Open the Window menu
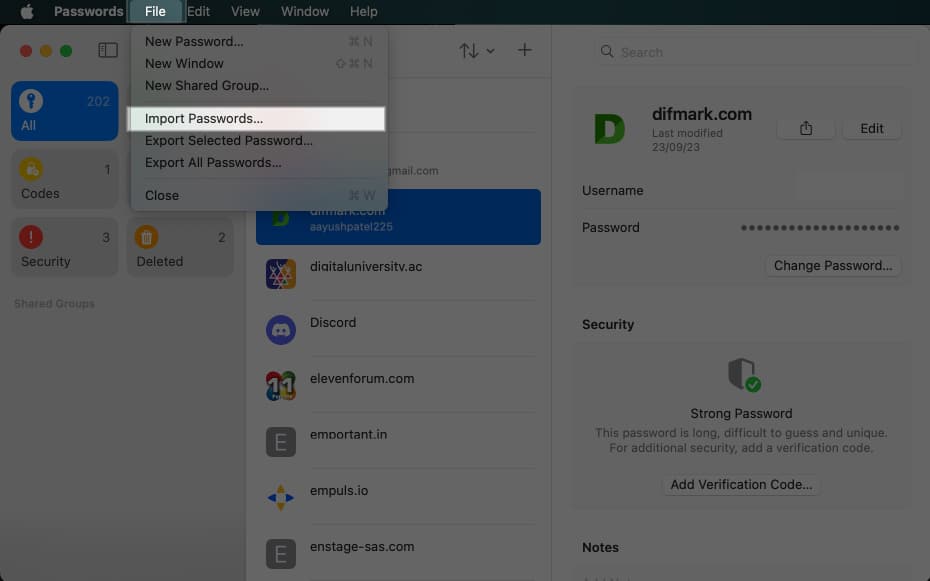Viewport: 930px width, 581px height. 305,11
